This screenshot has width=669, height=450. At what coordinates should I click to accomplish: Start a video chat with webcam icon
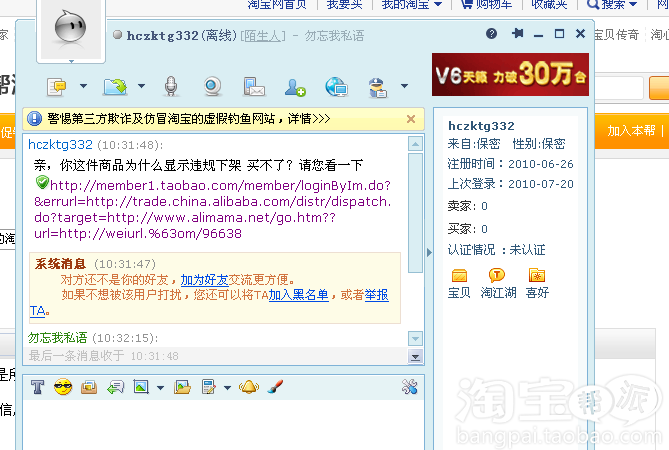(212, 86)
